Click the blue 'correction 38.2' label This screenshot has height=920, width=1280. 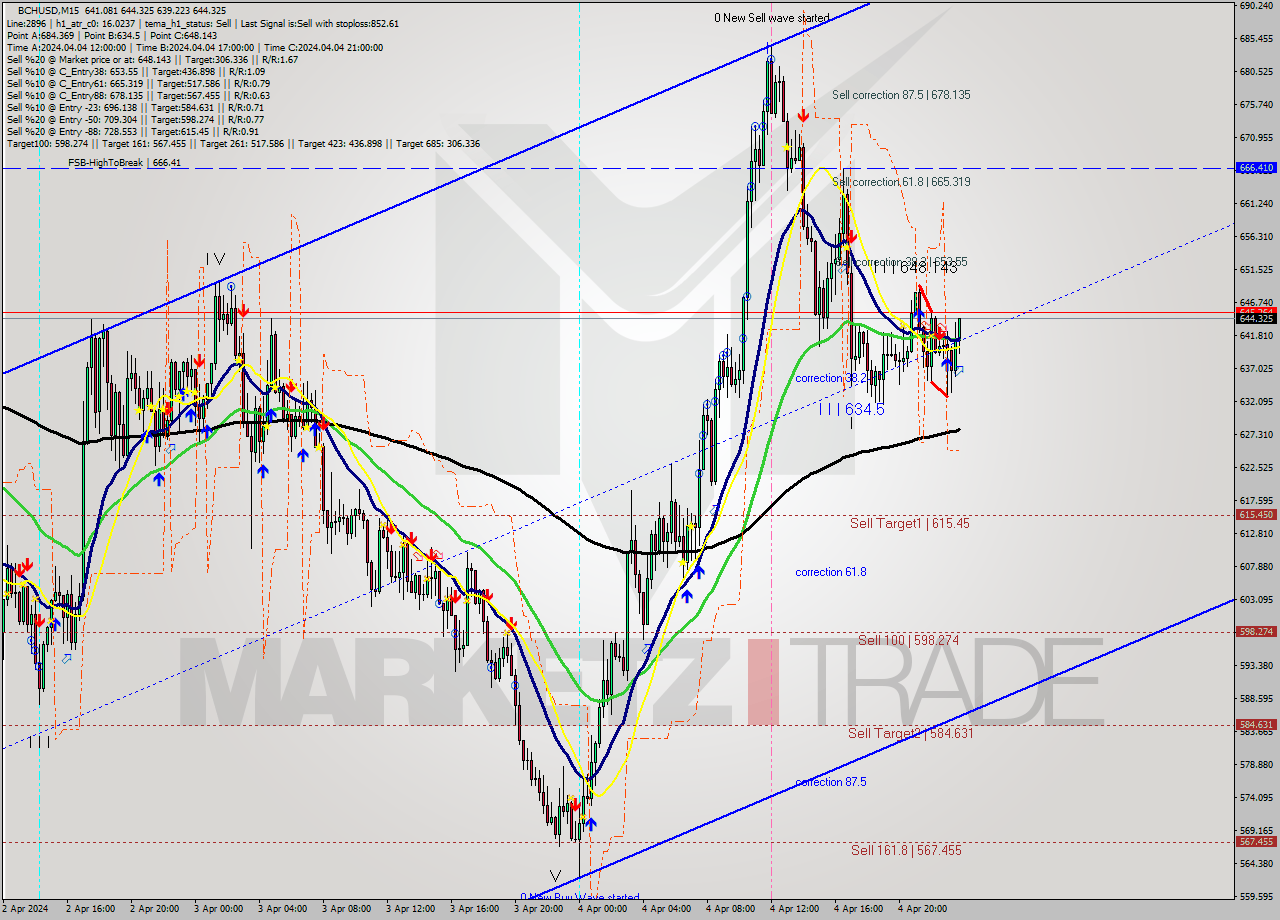point(831,378)
